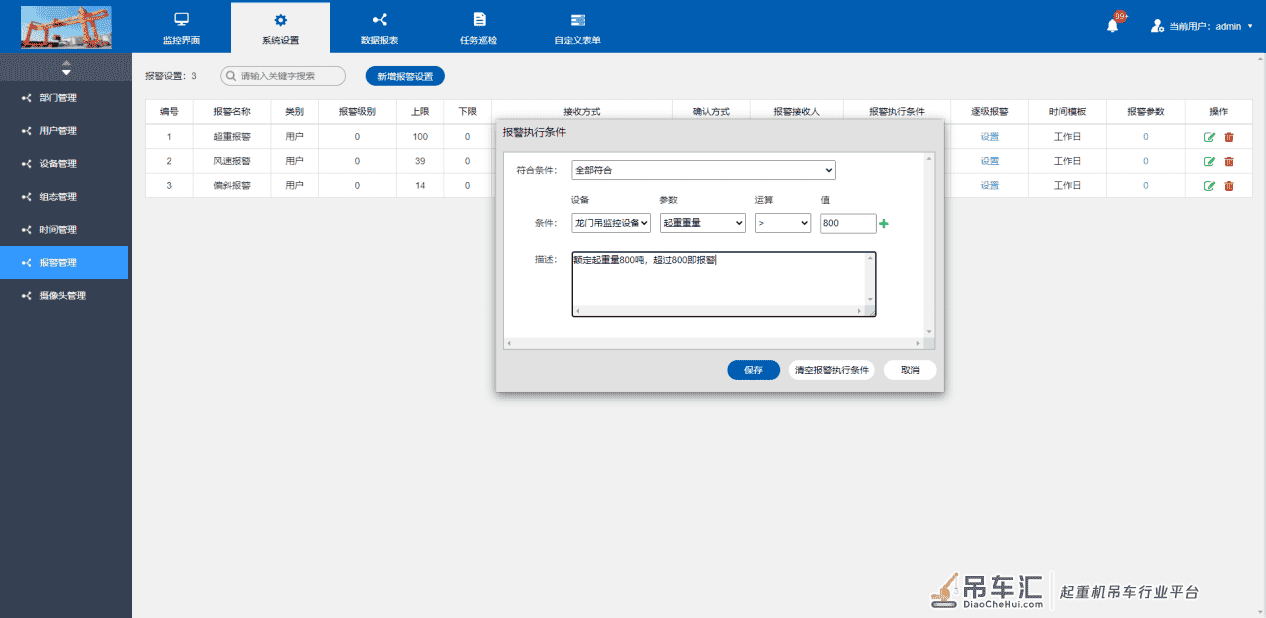Click the 取消 cancel button
This screenshot has width=1266, height=618.
pyautogui.click(x=910, y=370)
